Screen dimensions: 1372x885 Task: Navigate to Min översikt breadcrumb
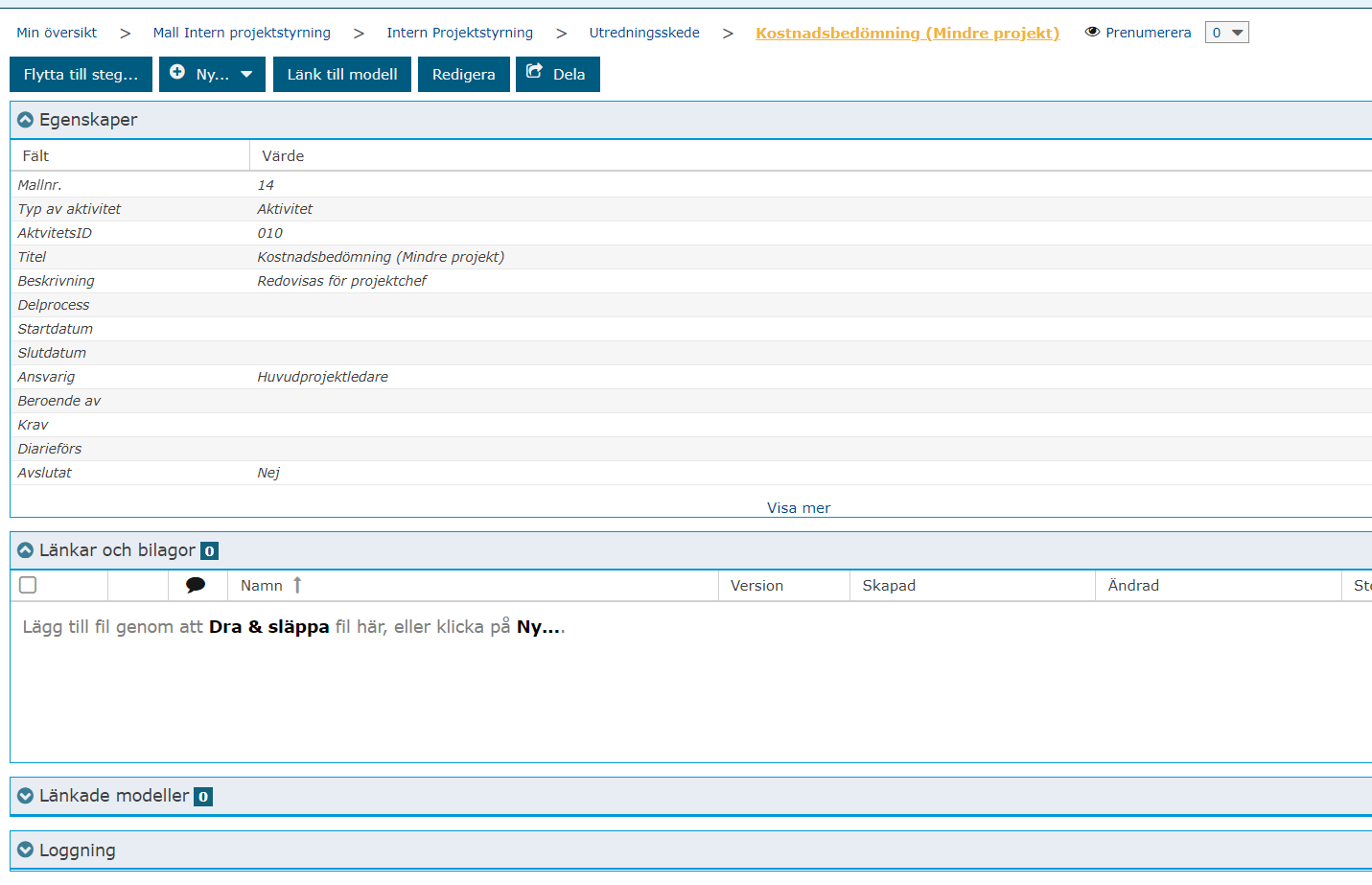click(57, 33)
